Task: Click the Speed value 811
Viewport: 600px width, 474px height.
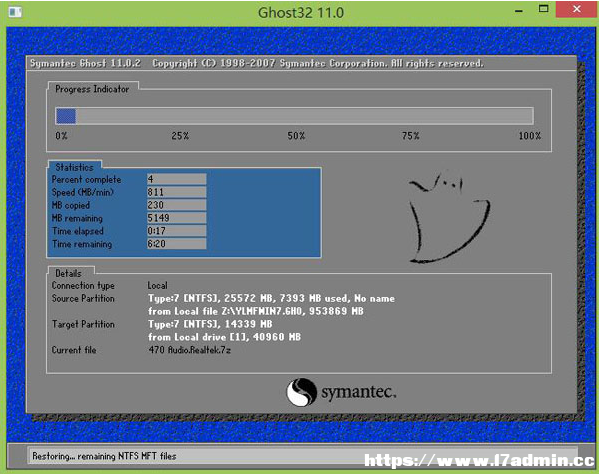Action: tap(176, 192)
